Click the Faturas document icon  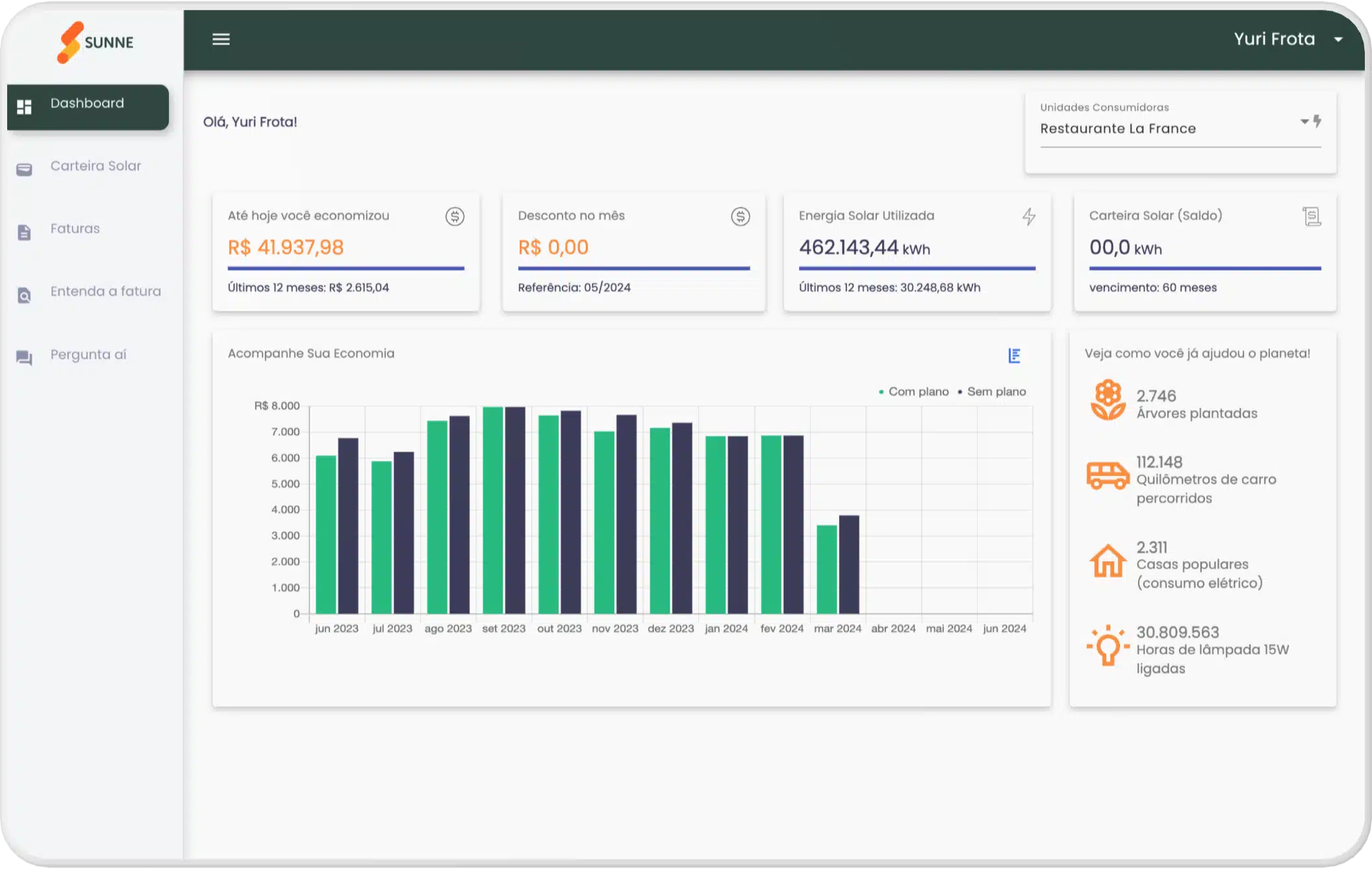coord(24,232)
